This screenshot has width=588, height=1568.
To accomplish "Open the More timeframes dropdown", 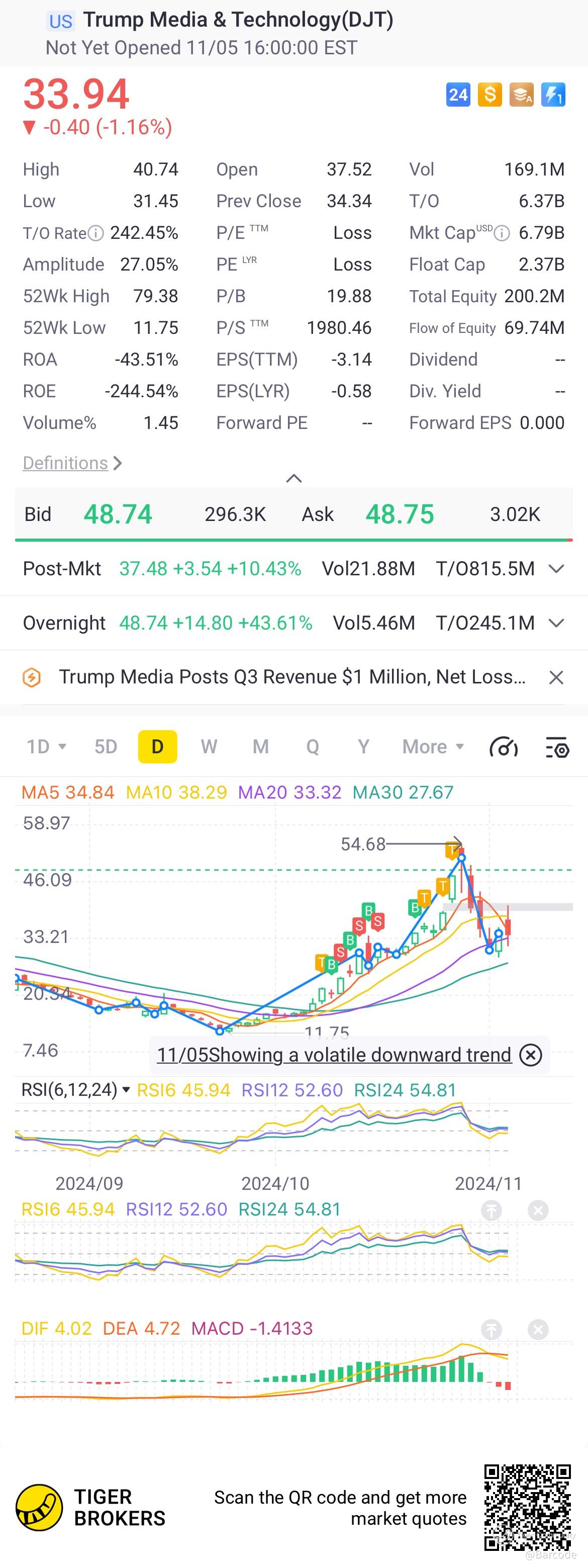I will (433, 747).
